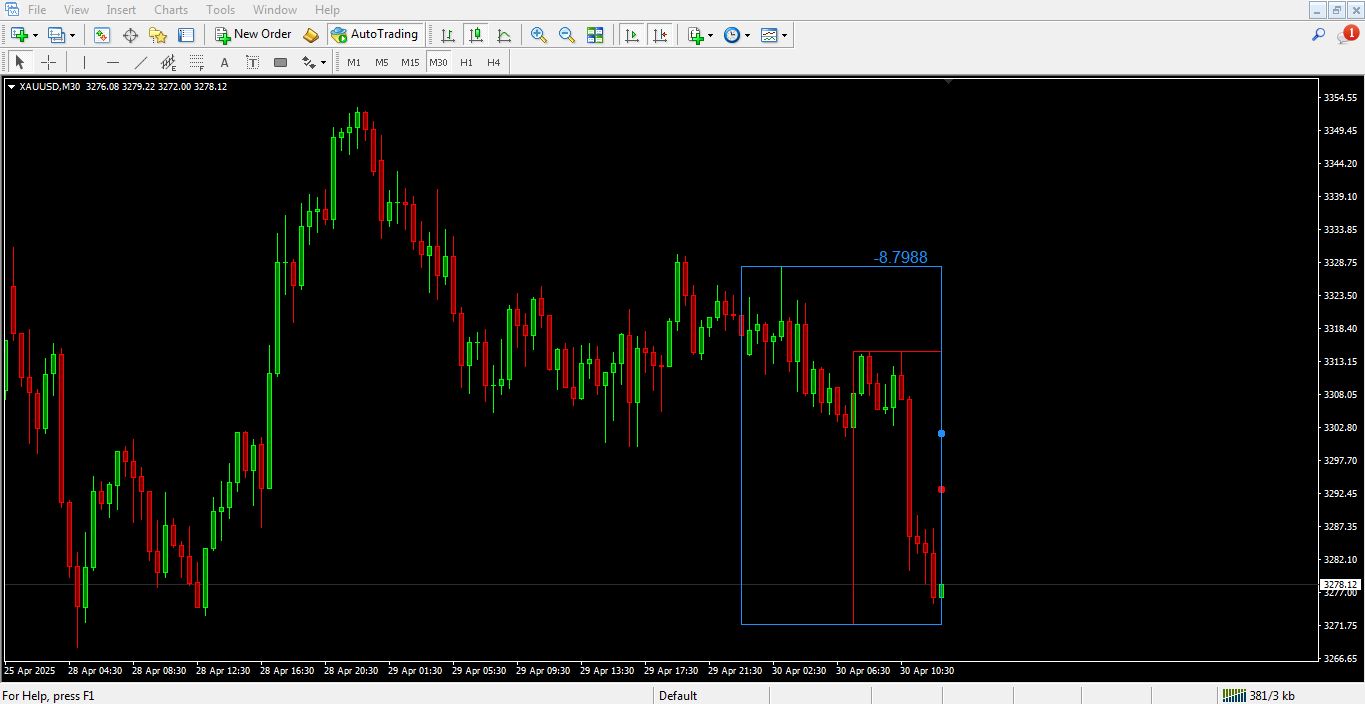Image resolution: width=1365 pixels, height=704 pixels.
Task: Switch chart display to Candlesticks
Action: pyautogui.click(x=476, y=35)
